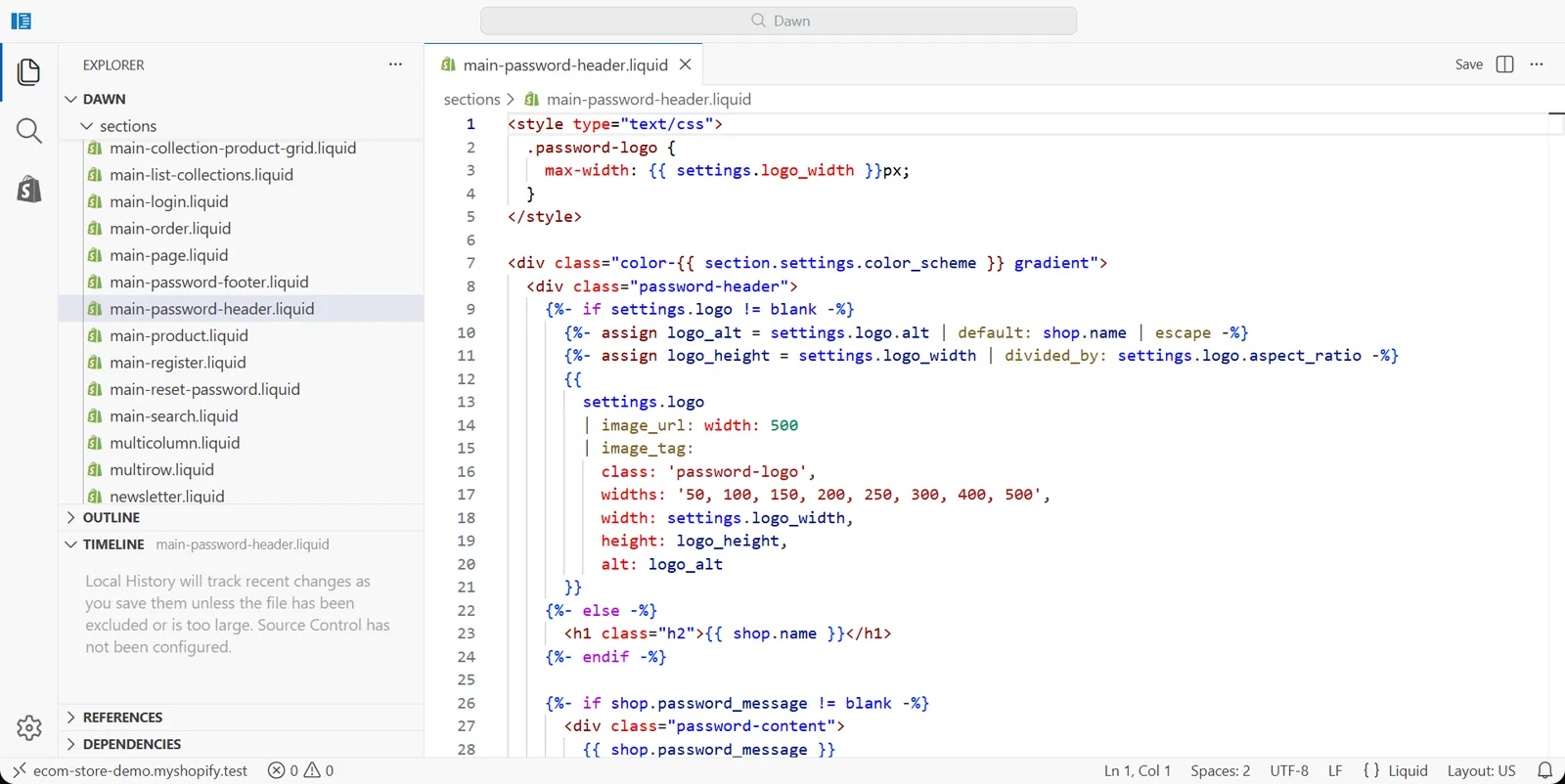Image resolution: width=1565 pixels, height=784 pixels.
Task: Select the main-password-header.liquid editor tab
Action: [x=563, y=65]
